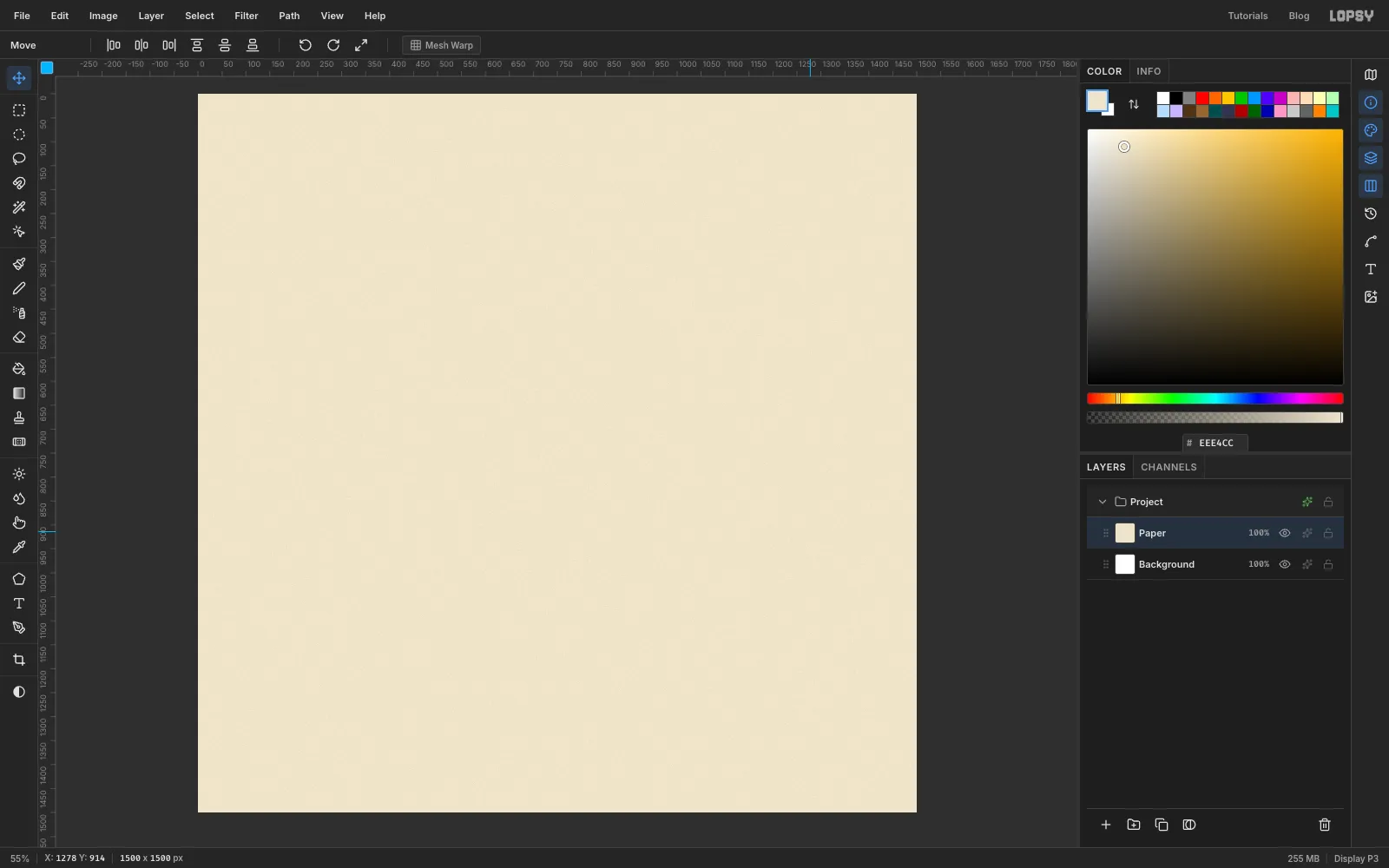Click the Mesh Warp button
Screen dimensions: 1389x868
(x=442, y=45)
